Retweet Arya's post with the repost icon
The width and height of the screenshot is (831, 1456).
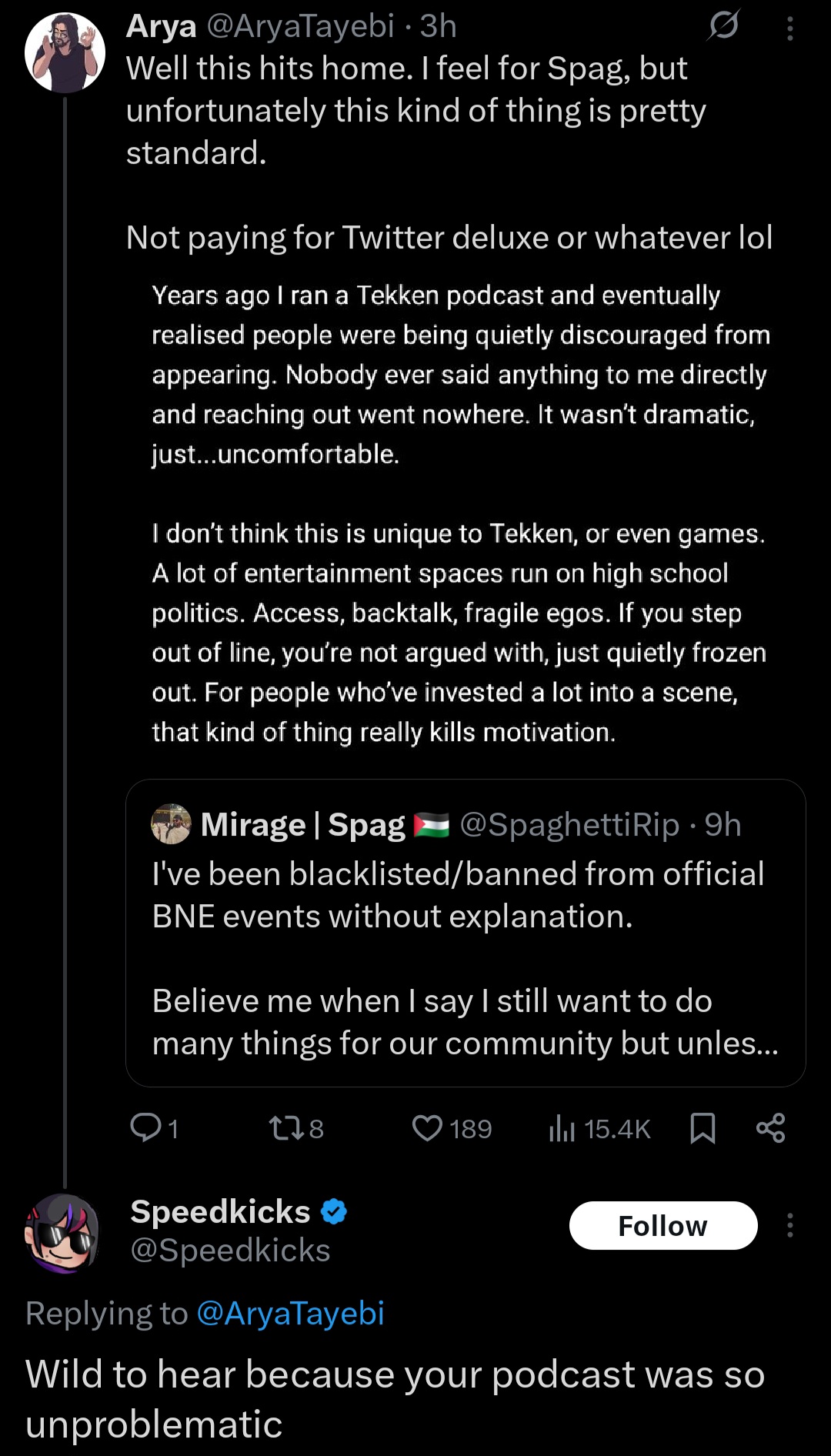click(x=285, y=1128)
